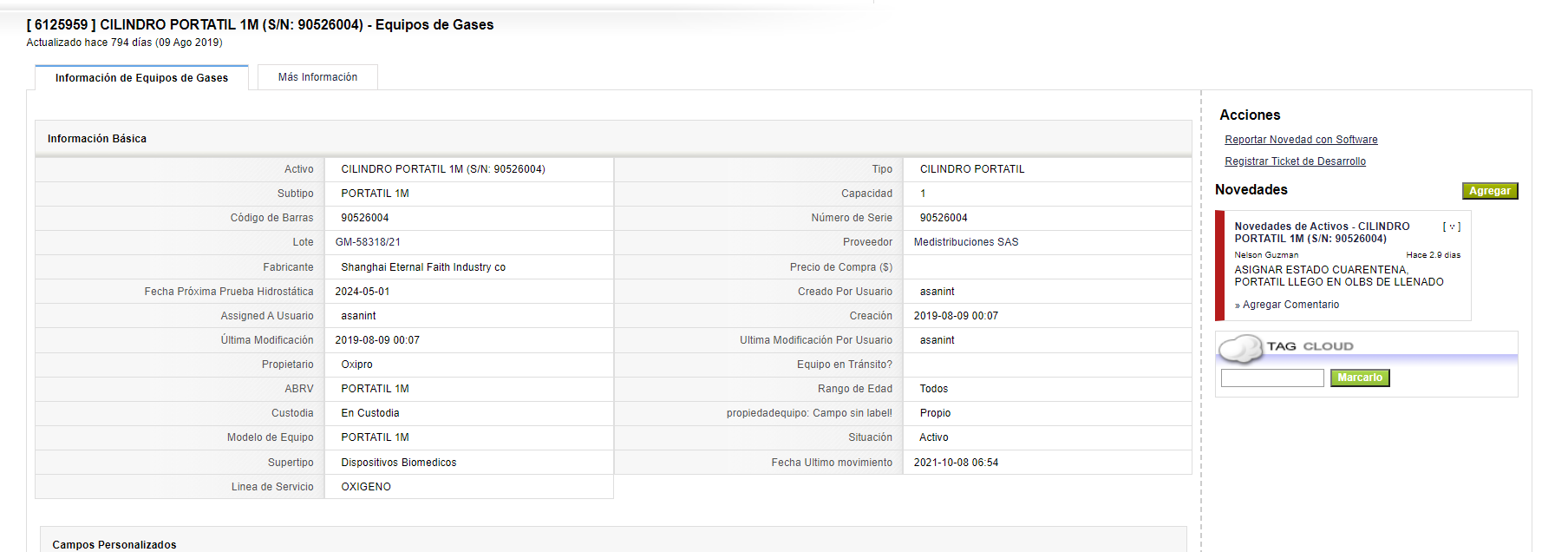Image resolution: width=1568 pixels, height=552 pixels.
Task: Click the Tag Cloud cloud icon
Action: 1241,349
